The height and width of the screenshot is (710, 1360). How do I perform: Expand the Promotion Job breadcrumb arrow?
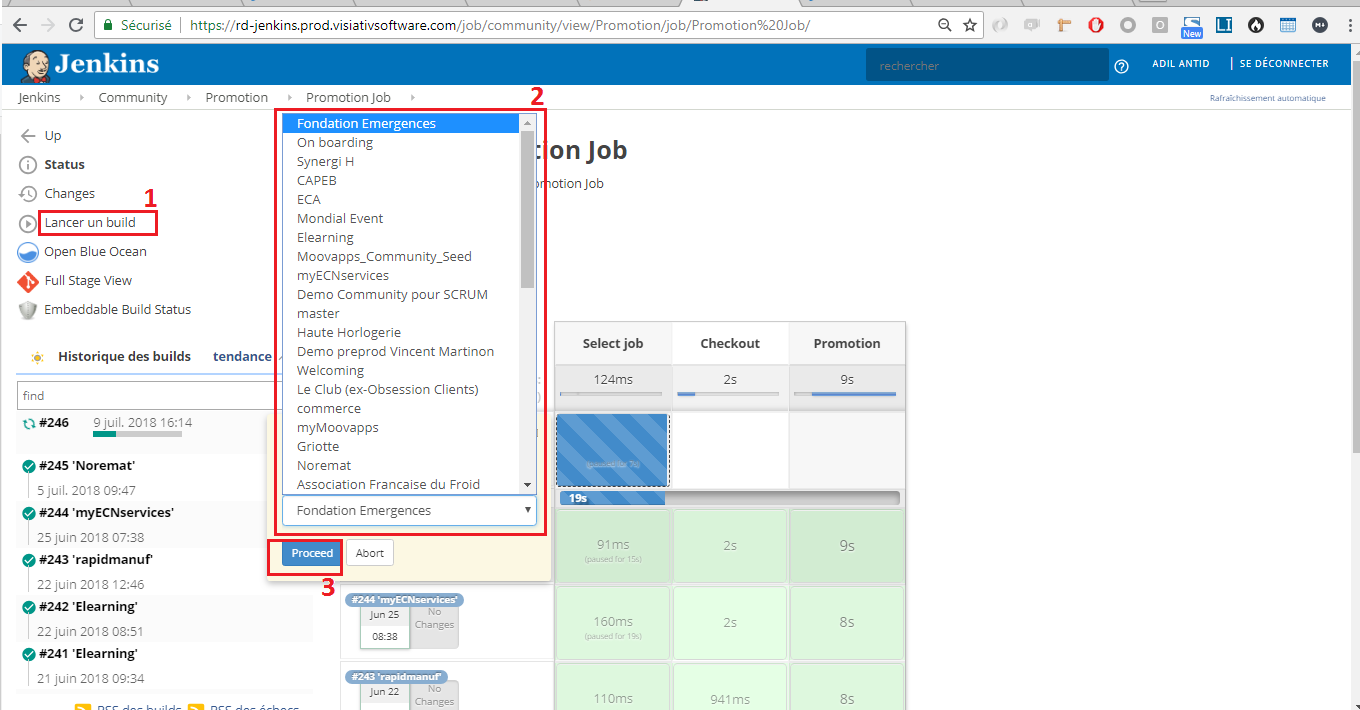(x=411, y=98)
